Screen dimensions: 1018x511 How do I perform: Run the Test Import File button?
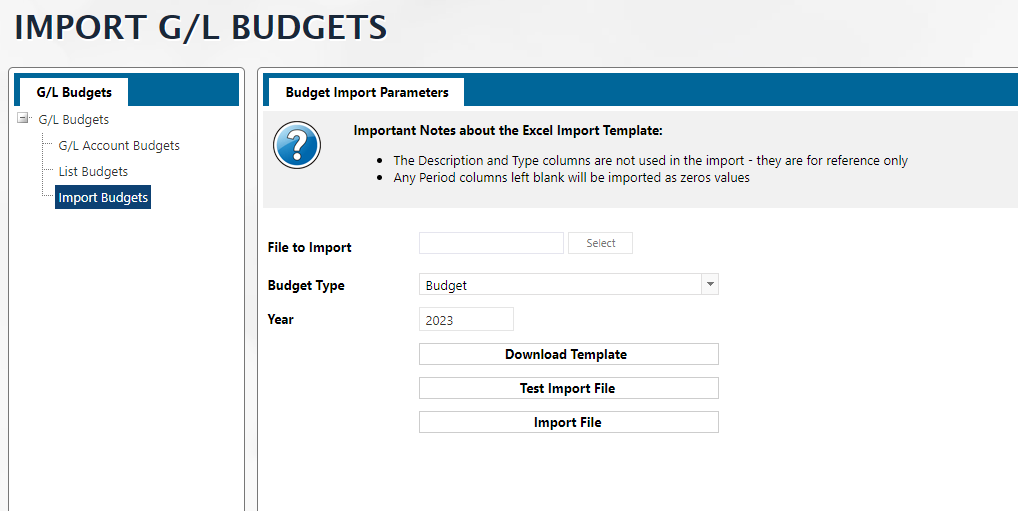568,388
